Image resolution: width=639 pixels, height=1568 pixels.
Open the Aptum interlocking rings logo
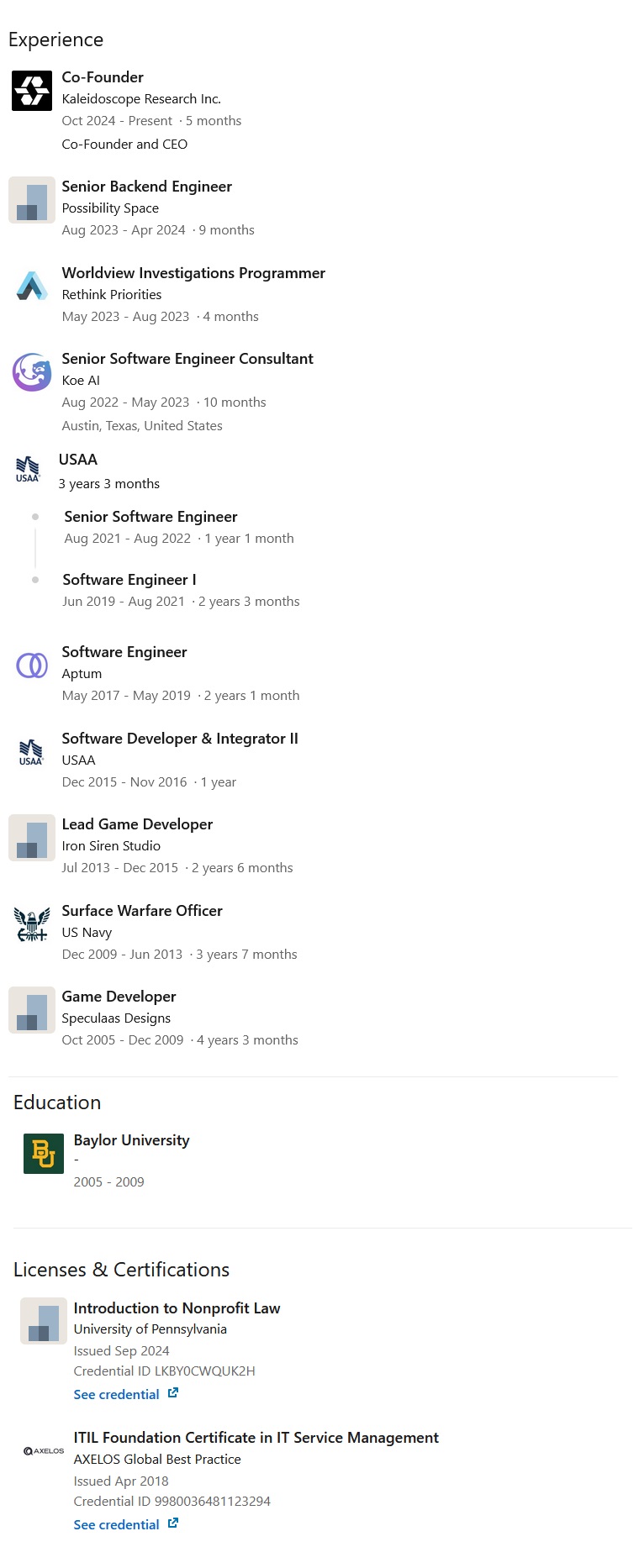coord(32,666)
